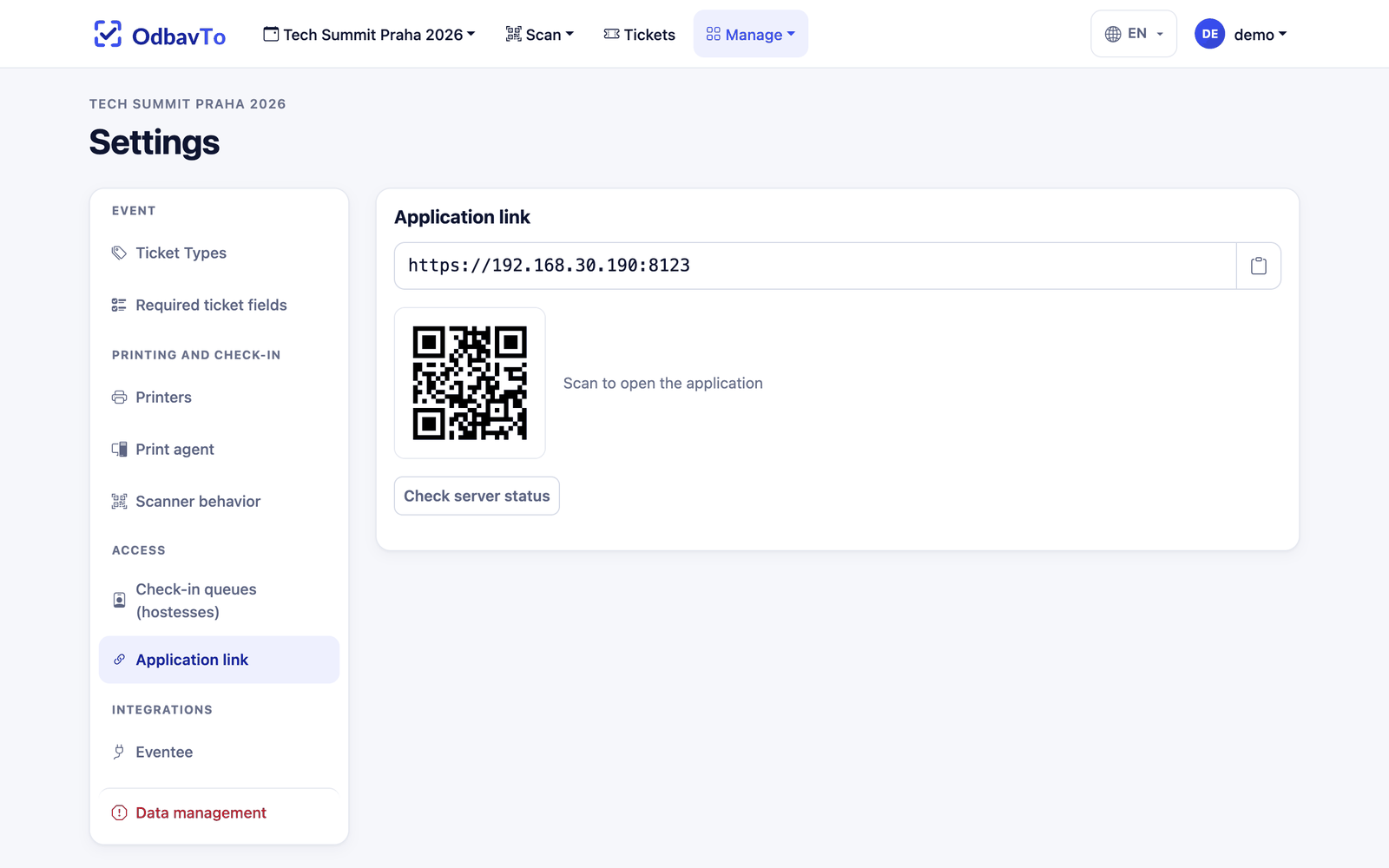Go to the Tickets page
The height and width of the screenshot is (868, 1389).
640,34
